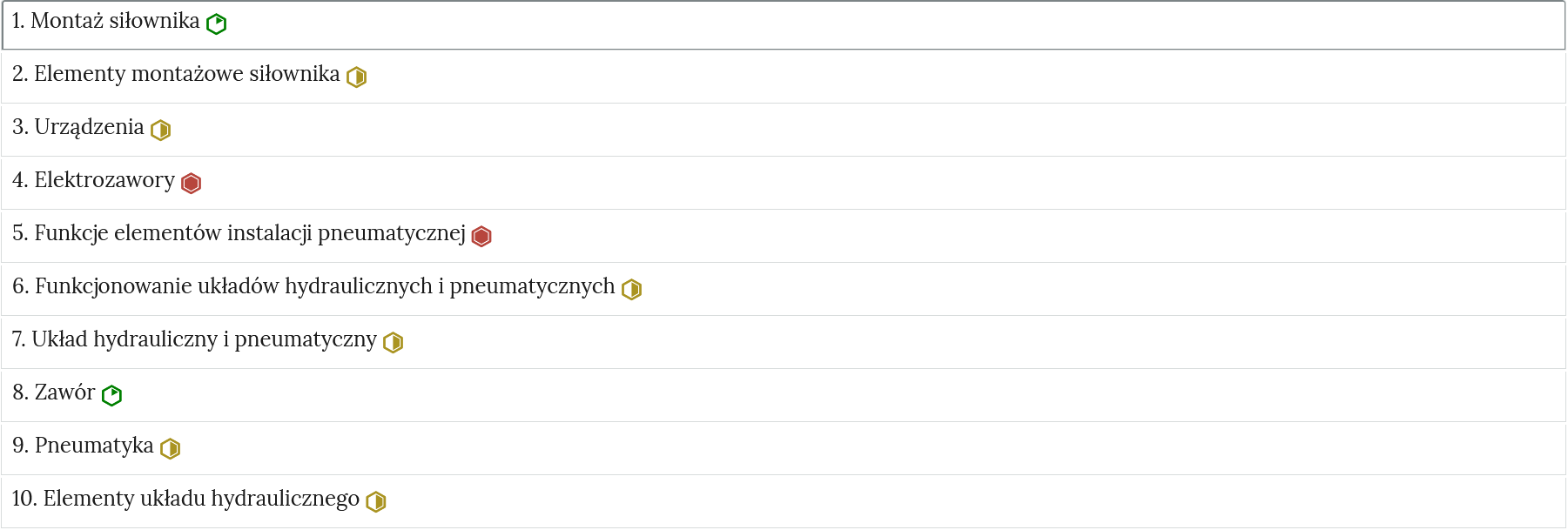
Task: Click yellow hexagon icon beside Funkcjonowanie układów
Action: (x=632, y=290)
